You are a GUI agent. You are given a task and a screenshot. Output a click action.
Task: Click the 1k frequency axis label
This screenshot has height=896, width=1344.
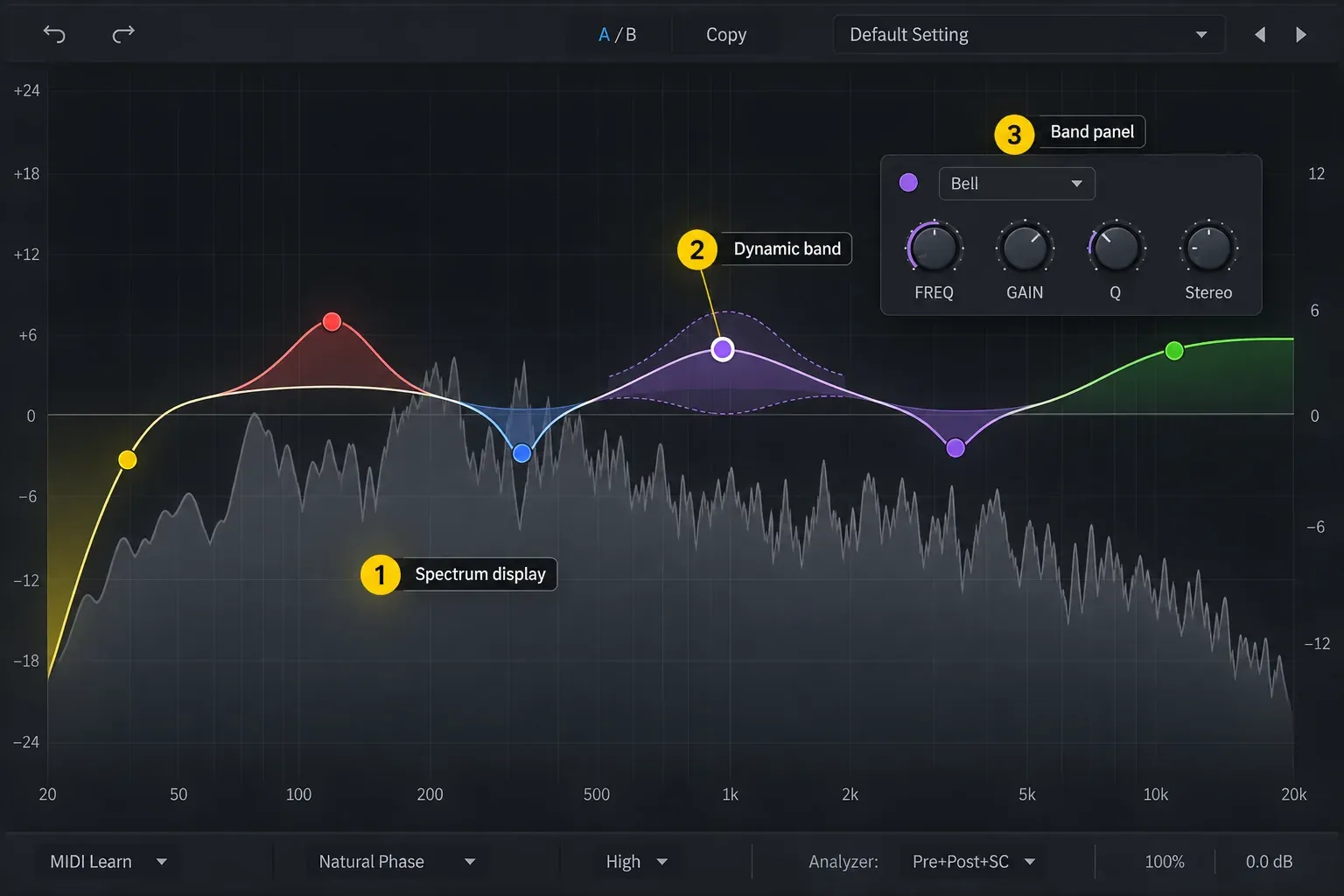[730, 794]
